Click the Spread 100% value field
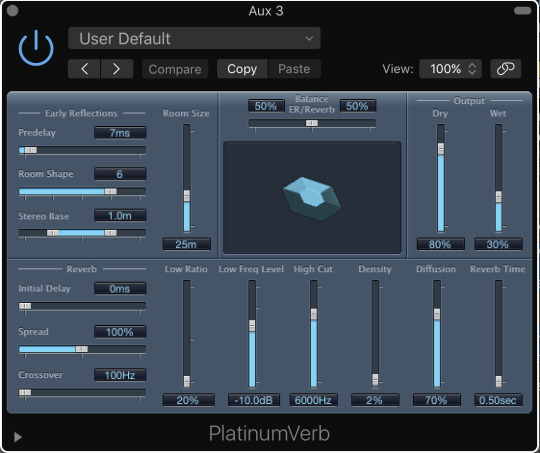The height and width of the screenshot is (453, 540). [x=120, y=332]
